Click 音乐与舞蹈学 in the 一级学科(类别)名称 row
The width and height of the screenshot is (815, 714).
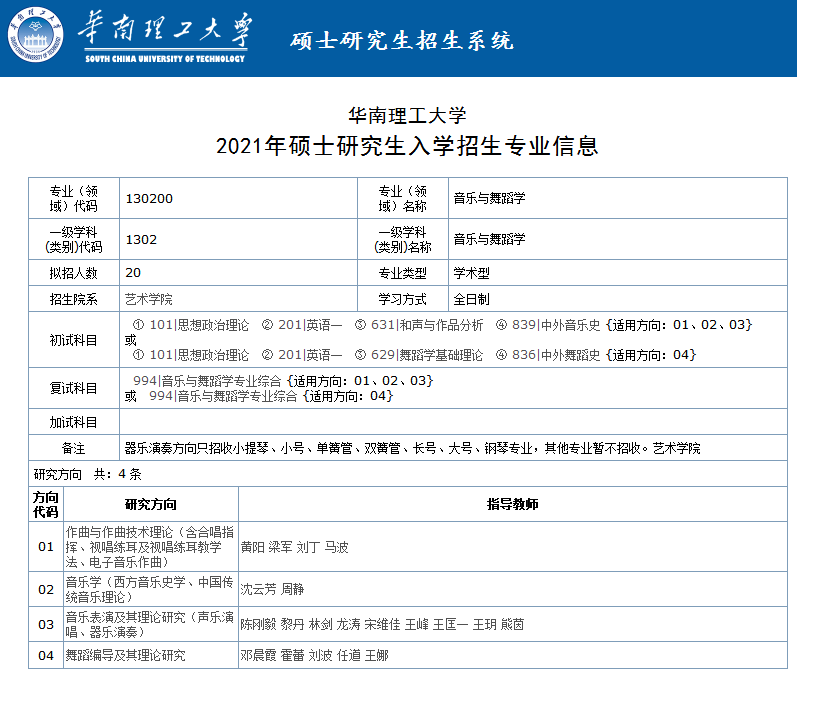(489, 239)
